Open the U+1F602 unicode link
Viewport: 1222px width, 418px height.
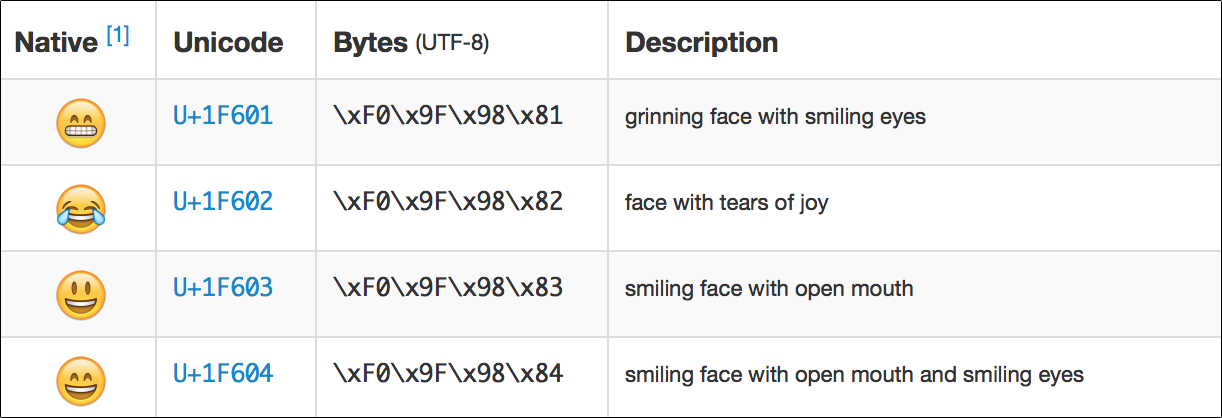click(223, 202)
